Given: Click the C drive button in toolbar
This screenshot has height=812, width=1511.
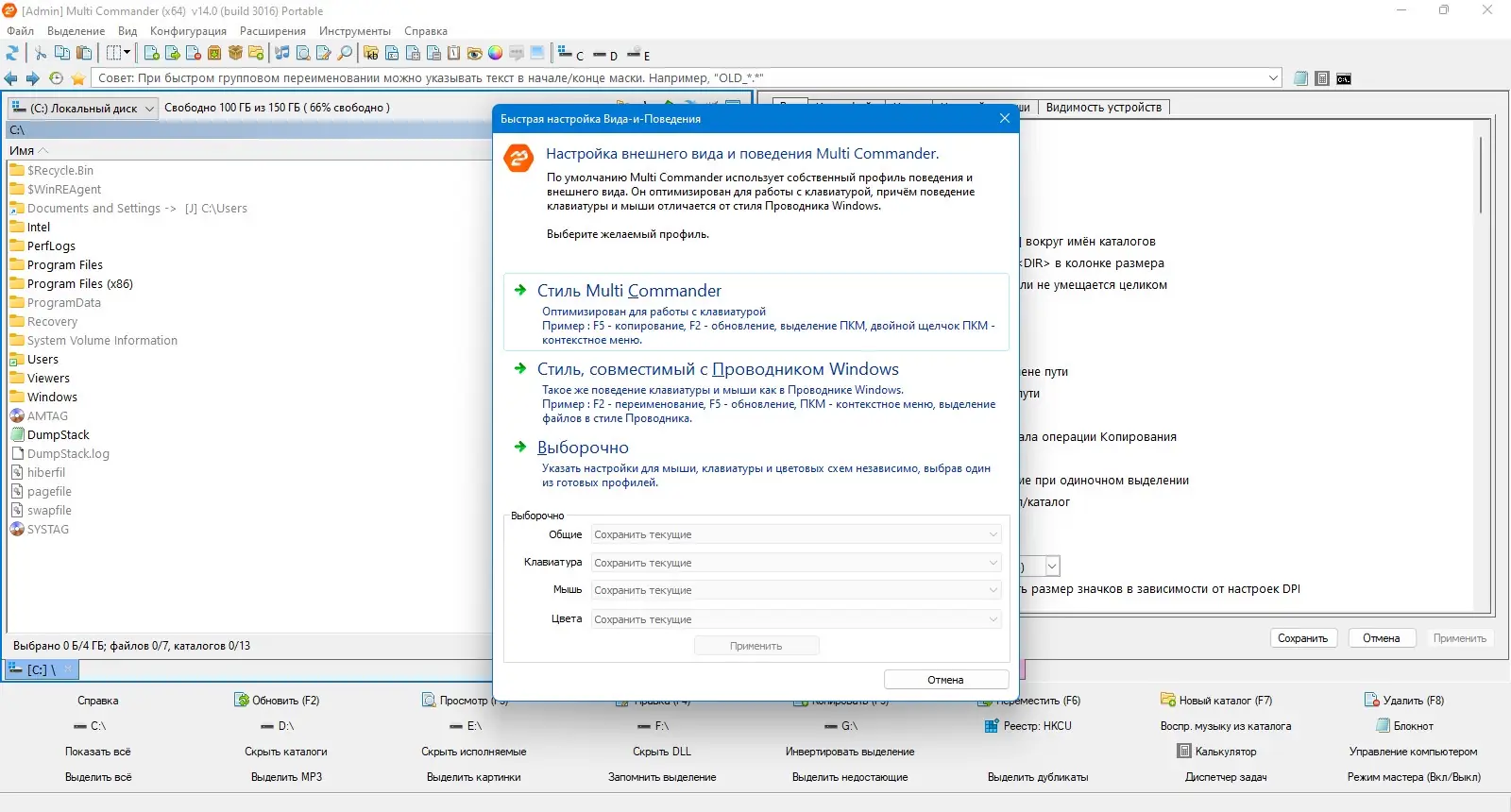Looking at the screenshot, I should 571,54.
